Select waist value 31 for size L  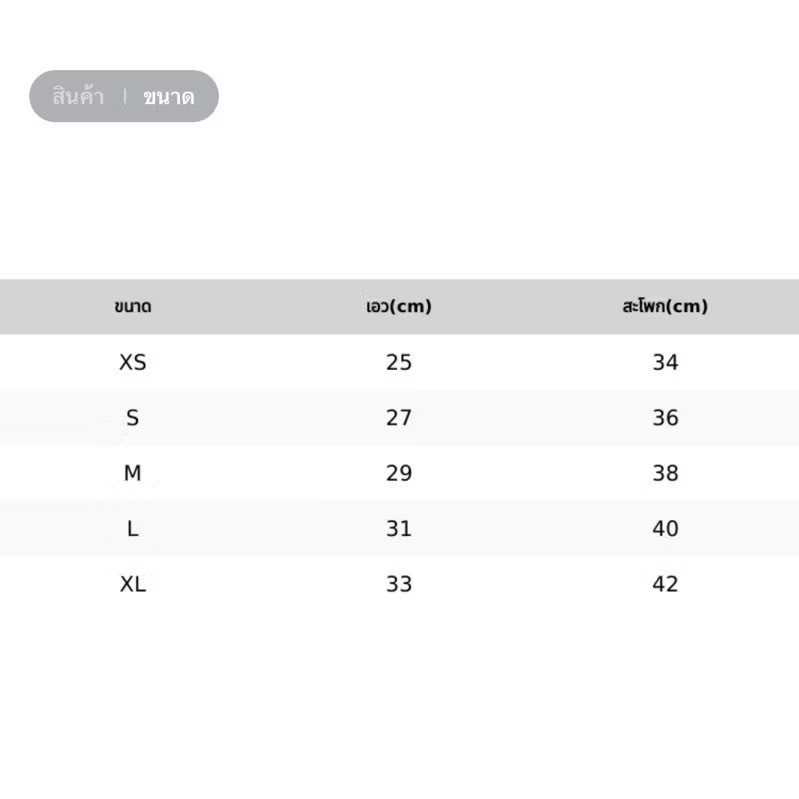(399, 529)
